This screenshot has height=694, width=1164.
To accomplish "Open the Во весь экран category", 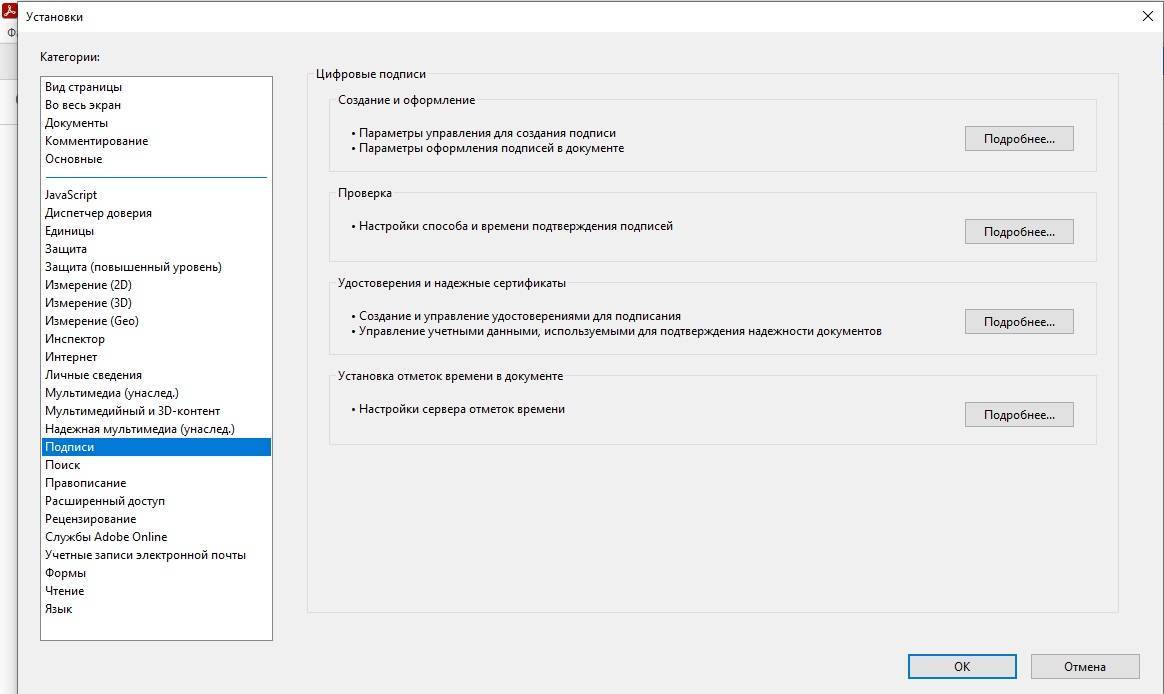I will click(x=83, y=105).
